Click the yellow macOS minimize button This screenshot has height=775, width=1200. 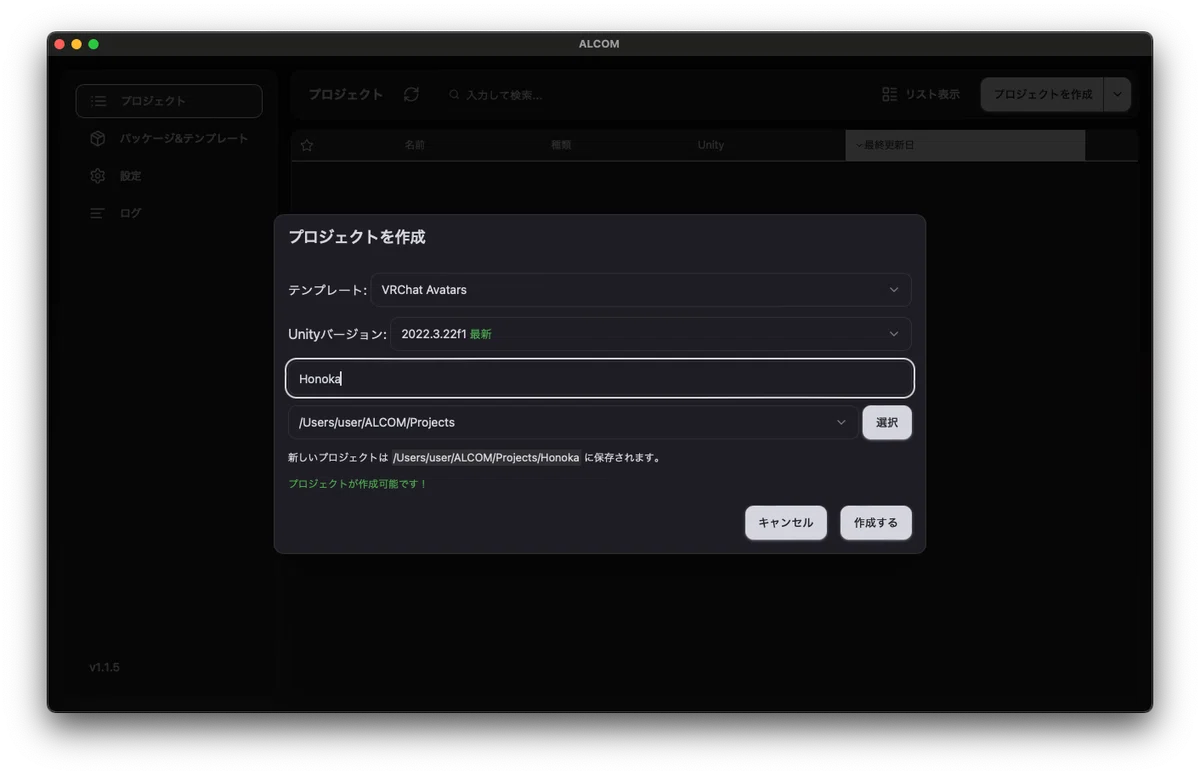[77, 44]
